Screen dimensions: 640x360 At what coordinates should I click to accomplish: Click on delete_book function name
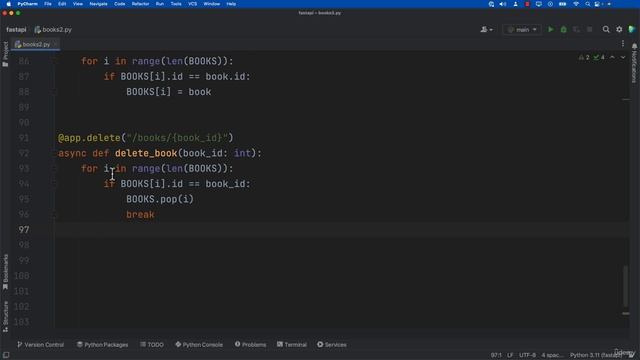tap(146, 153)
